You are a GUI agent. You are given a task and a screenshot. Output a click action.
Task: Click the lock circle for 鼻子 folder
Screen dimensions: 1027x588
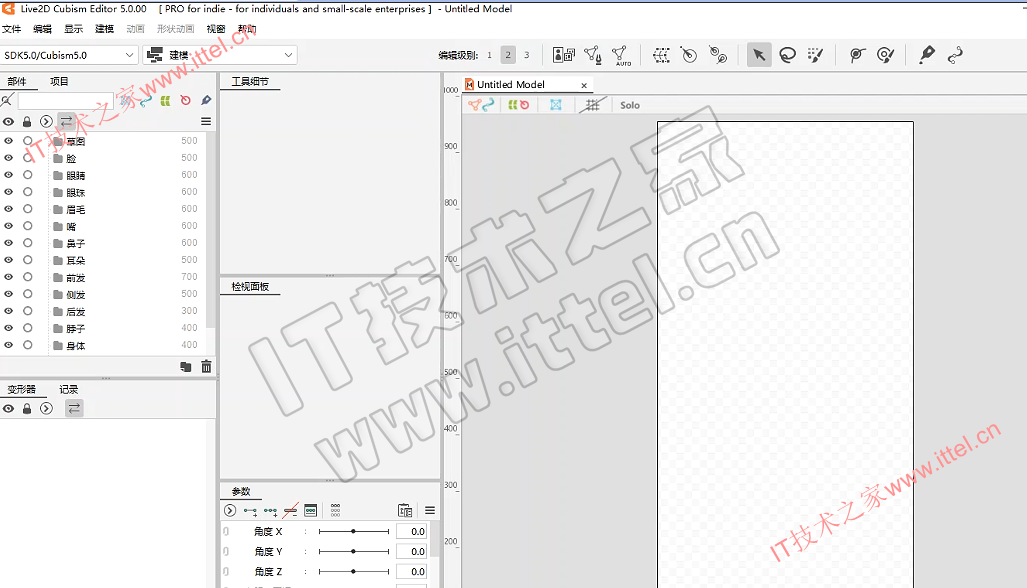28,243
